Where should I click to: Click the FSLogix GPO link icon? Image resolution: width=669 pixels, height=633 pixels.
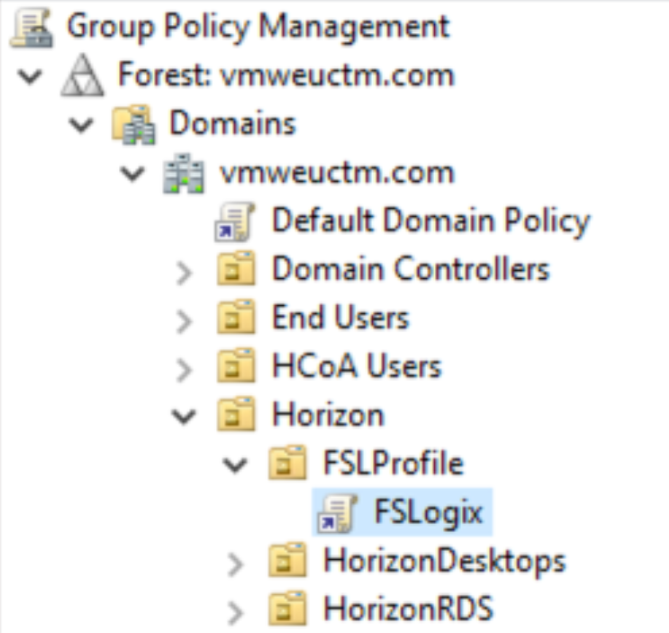338,513
